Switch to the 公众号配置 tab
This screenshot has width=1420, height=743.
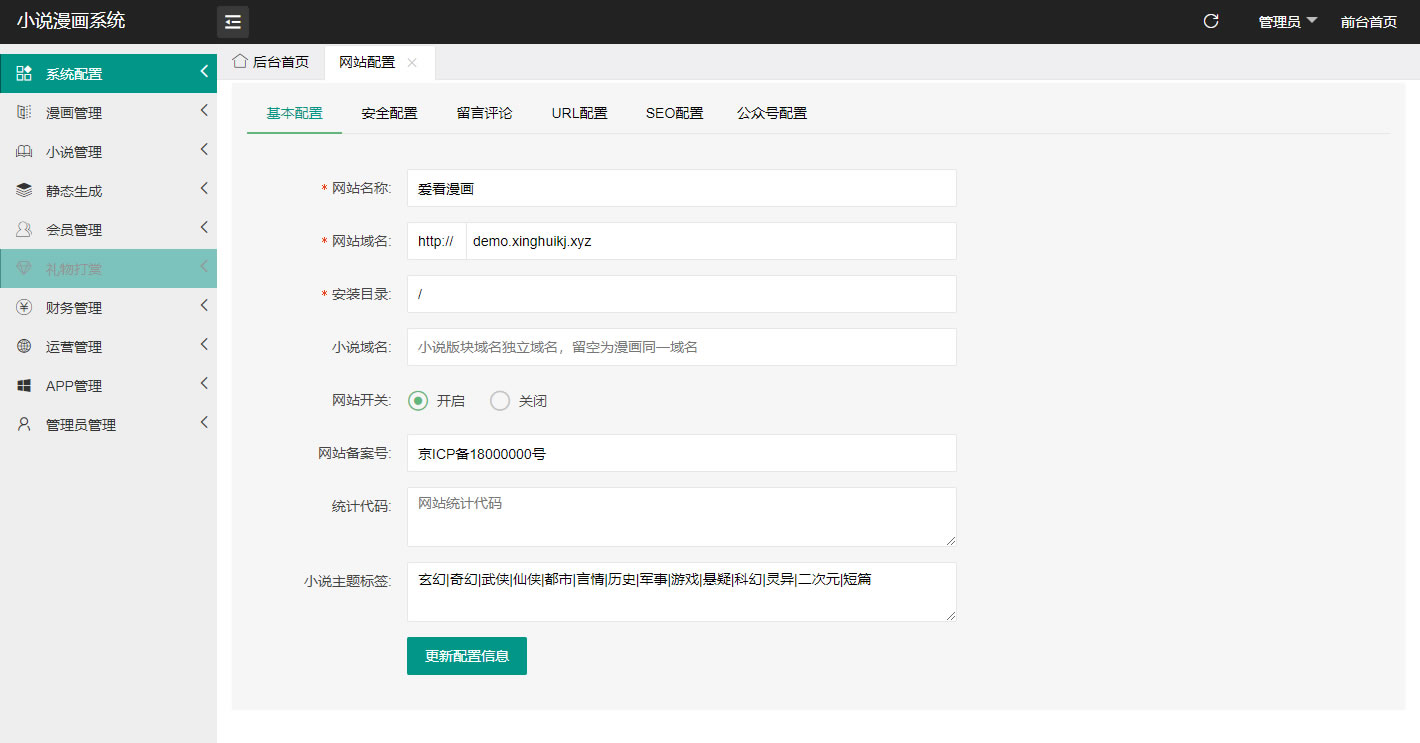pos(772,113)
